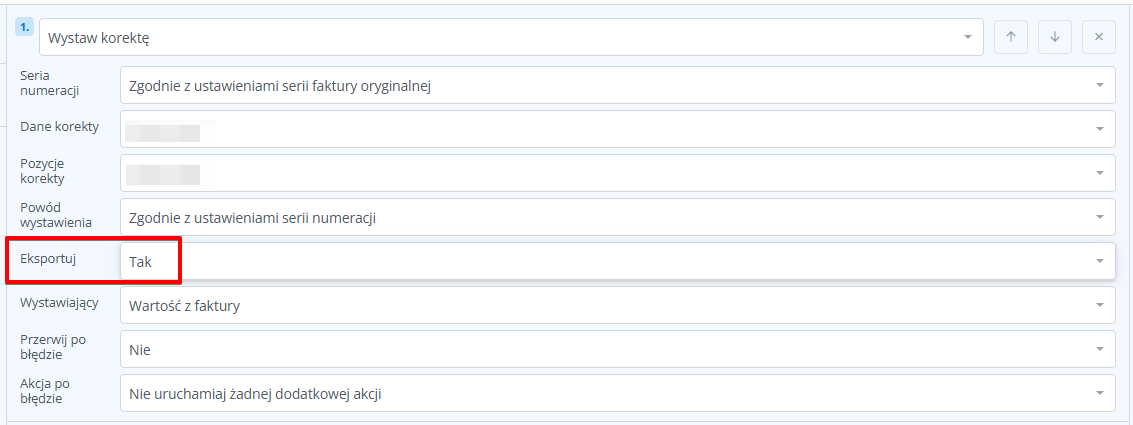Click the Eksportuj label text

pos(49,259)
